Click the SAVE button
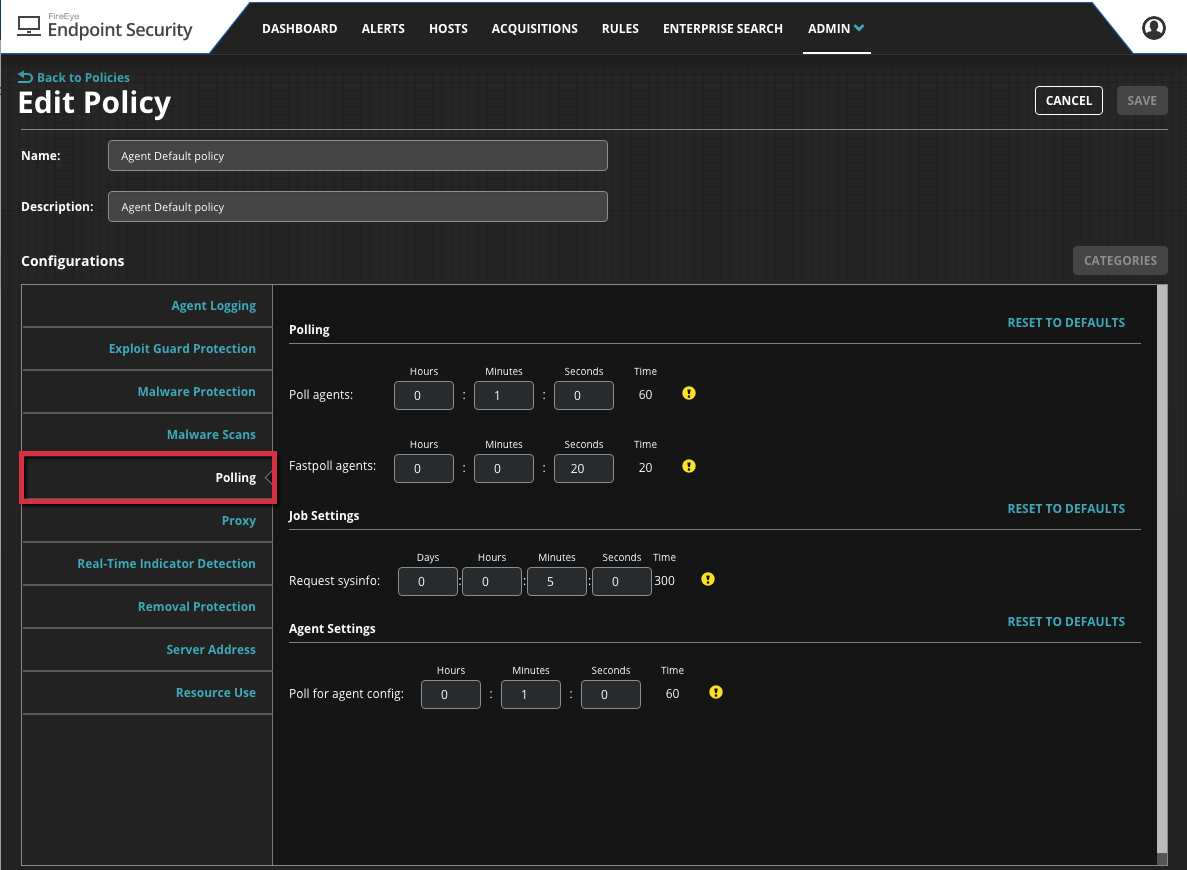1187x870 pixels. click(1142, 101)
